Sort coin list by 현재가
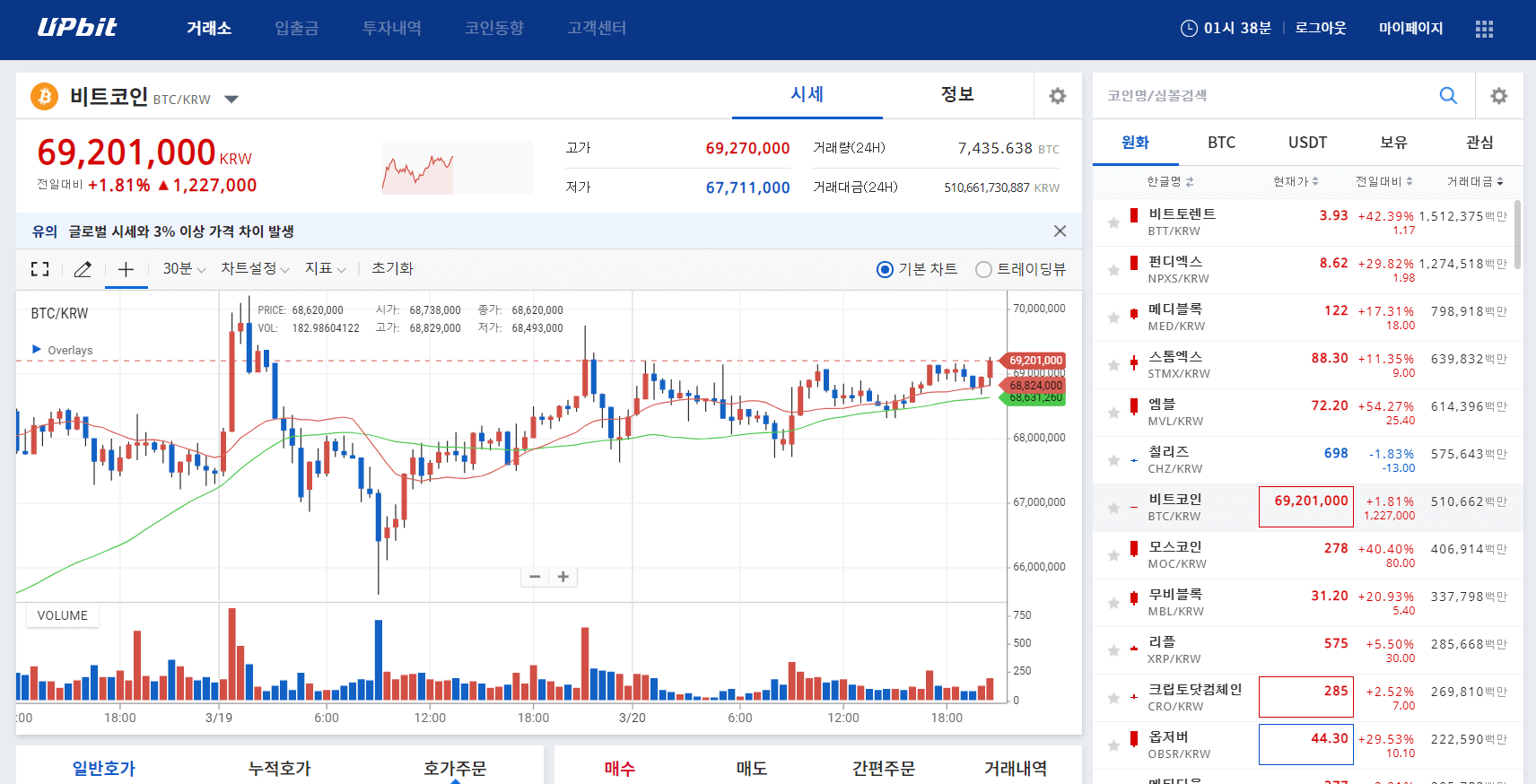Image resolution: width=1536 pixels, height=784 pixels. 1296,181
